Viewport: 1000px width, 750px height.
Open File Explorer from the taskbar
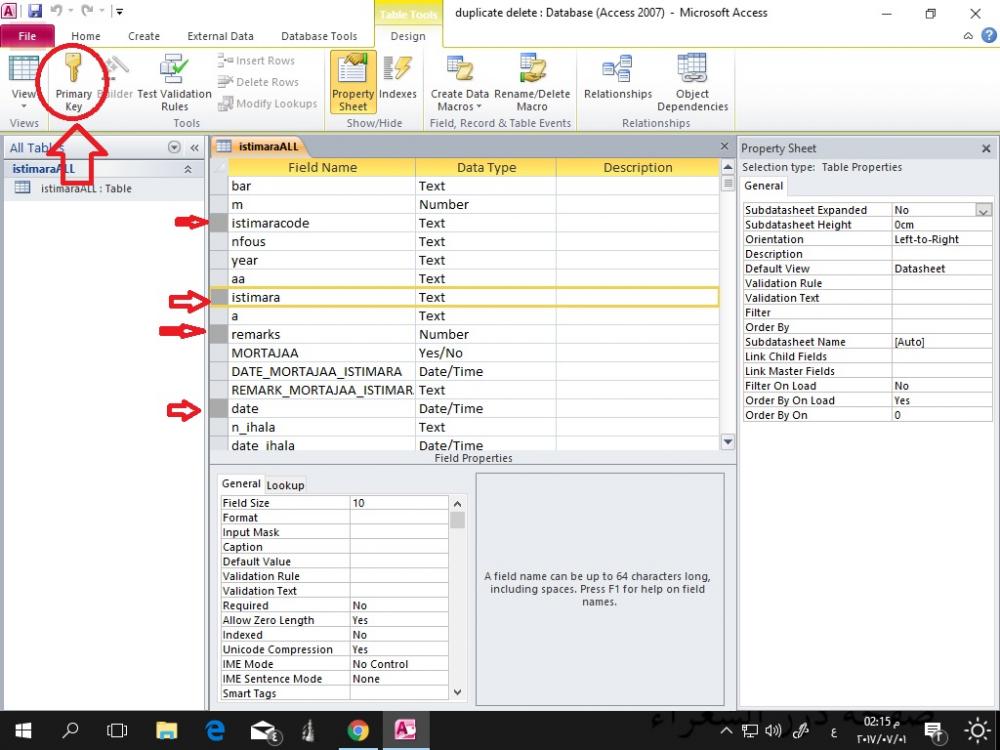pyautogui.click(x=166, y=730)
